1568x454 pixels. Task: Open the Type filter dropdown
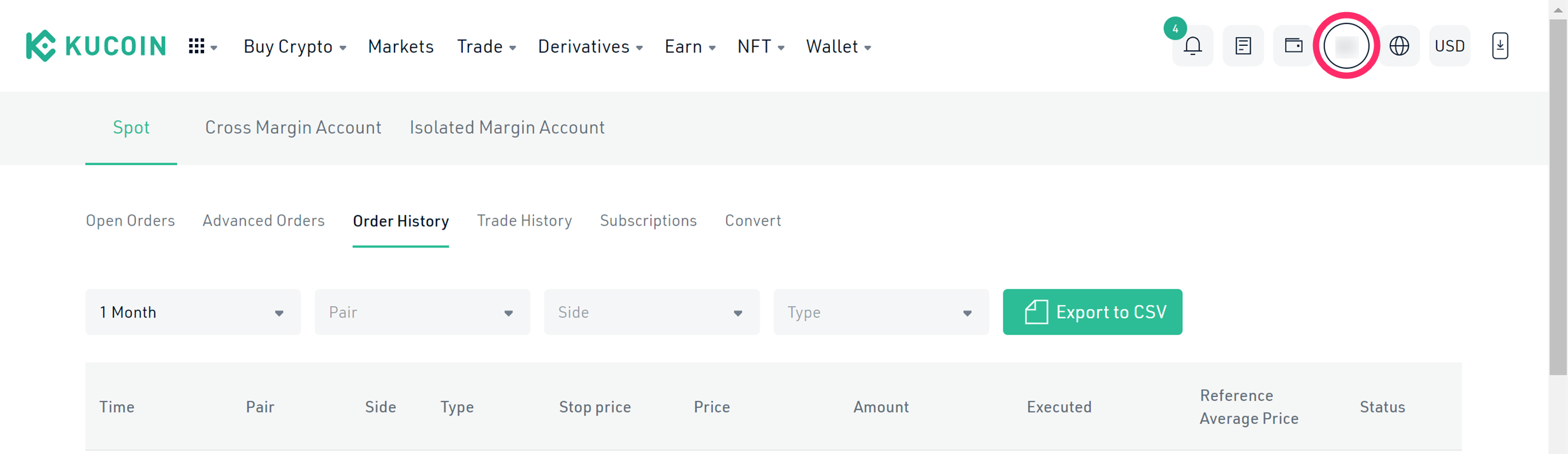pos(882,312)
